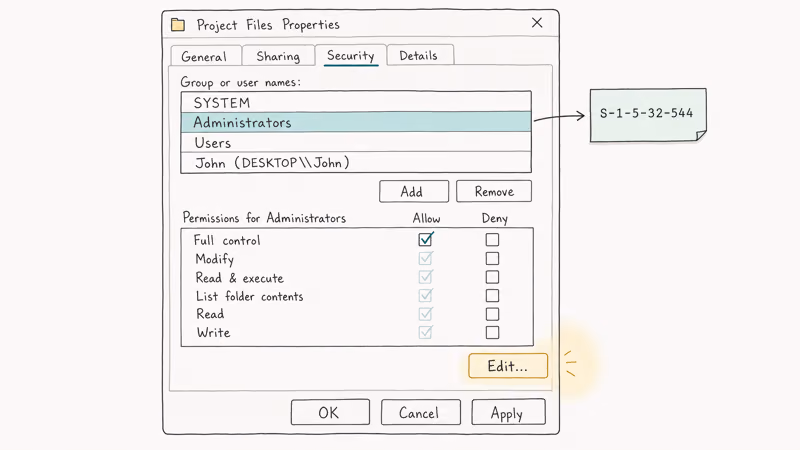Screen dimensions: 800x450
Task: Click Cancel to discard changes
Action: pos(420,412)
